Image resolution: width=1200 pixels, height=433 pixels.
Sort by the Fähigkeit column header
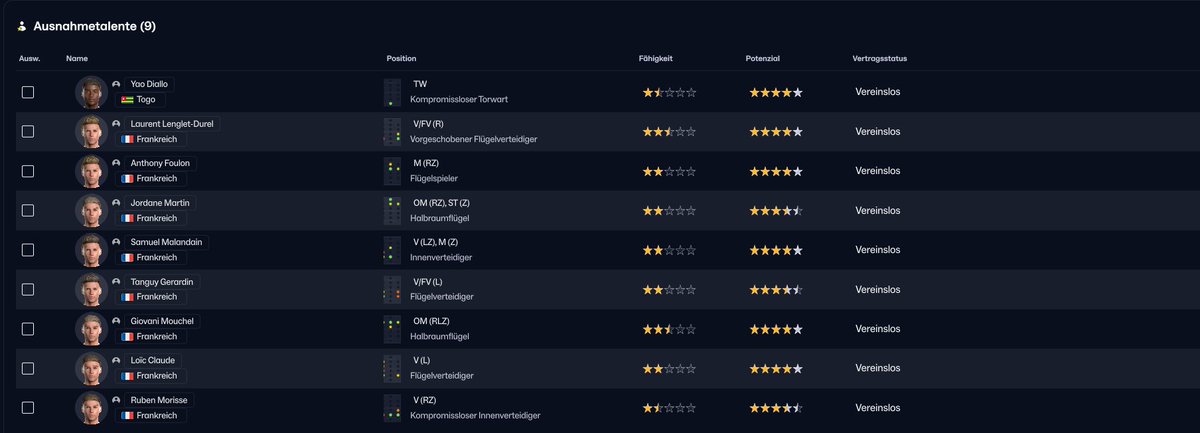pyautogui.click(x=656, y=59)
